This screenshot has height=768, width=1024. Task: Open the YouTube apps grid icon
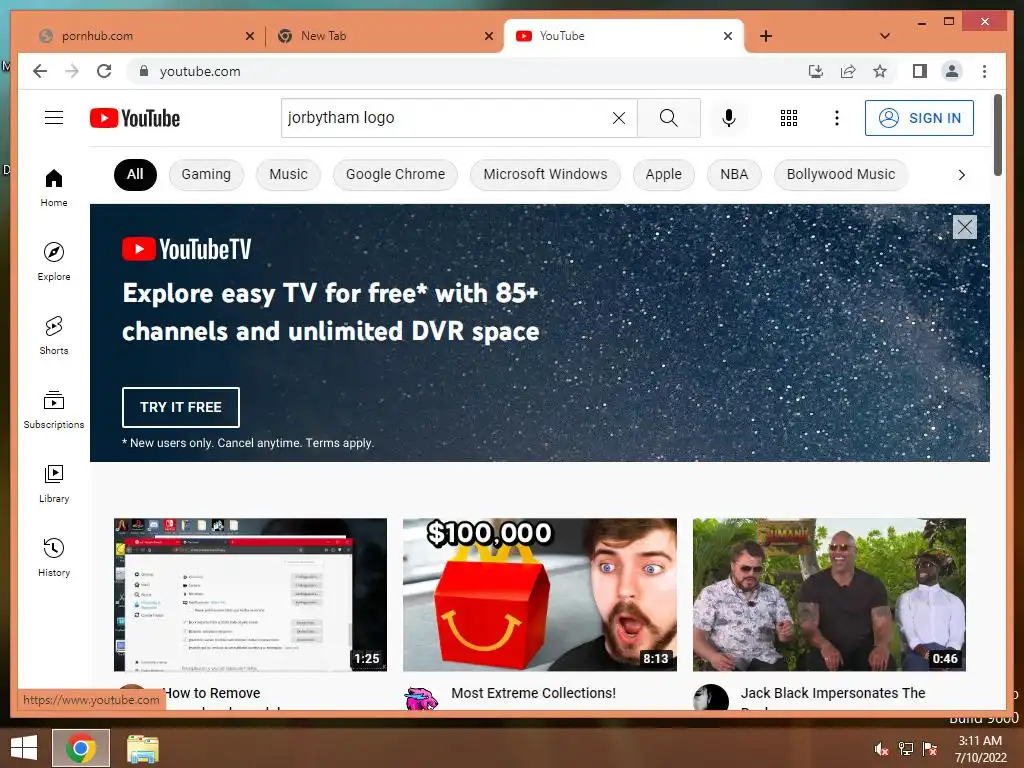[788, 118]
